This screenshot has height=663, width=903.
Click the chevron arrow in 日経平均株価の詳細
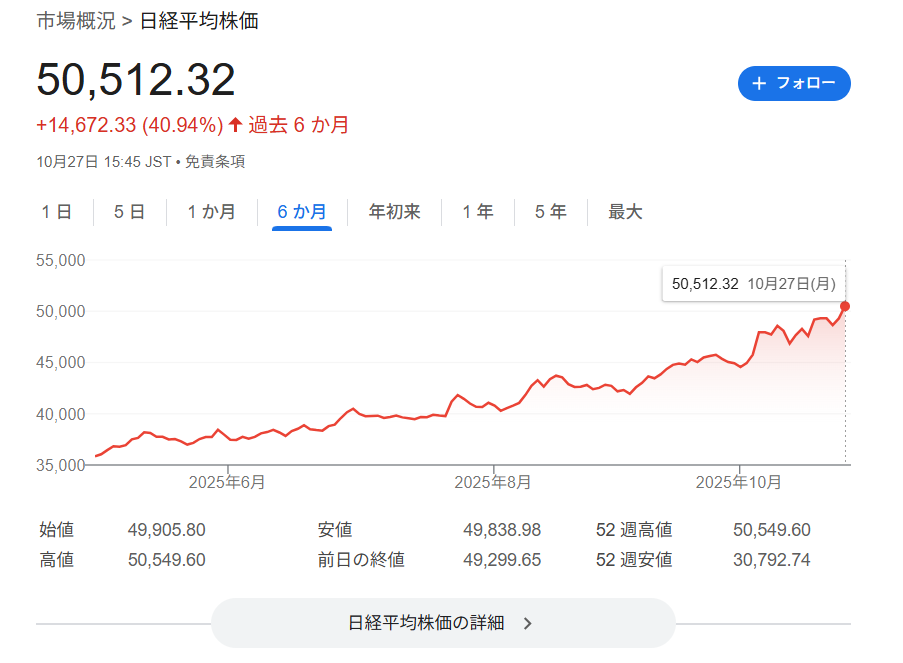click(528, 623)
